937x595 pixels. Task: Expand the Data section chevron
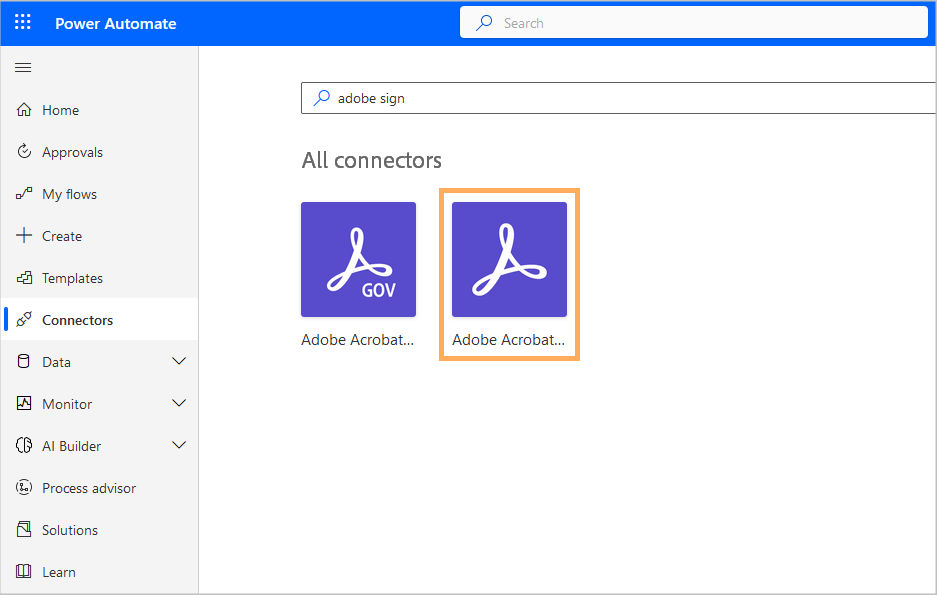point(179,362)
